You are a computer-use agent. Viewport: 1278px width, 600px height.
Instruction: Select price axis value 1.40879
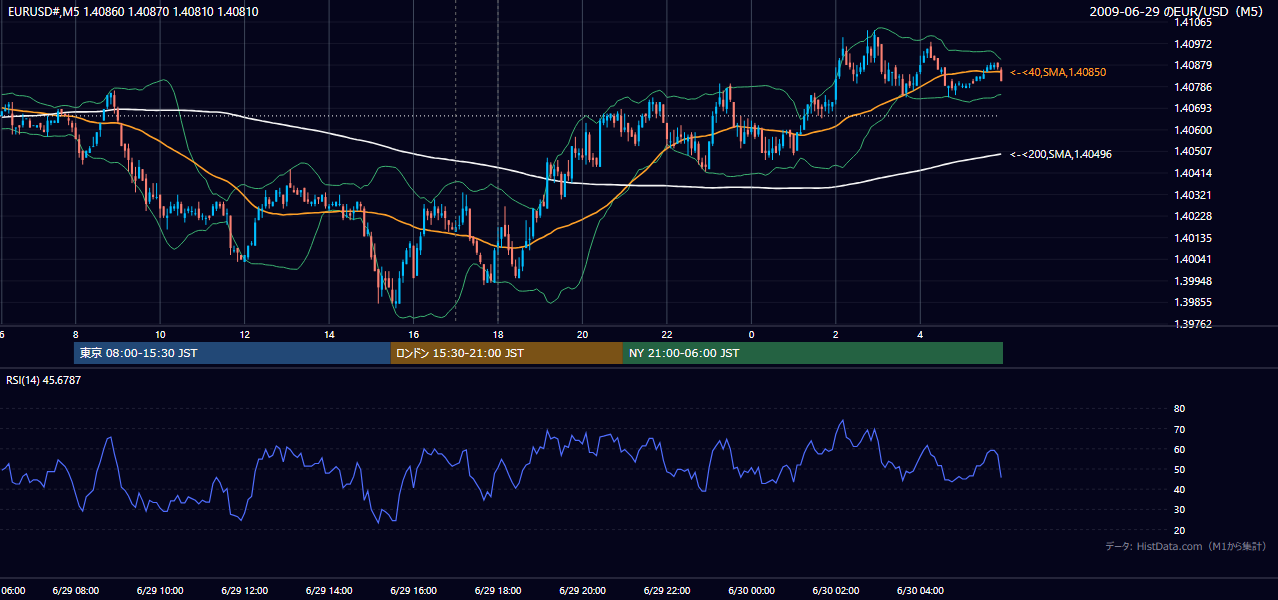(x=1194, y=66)
